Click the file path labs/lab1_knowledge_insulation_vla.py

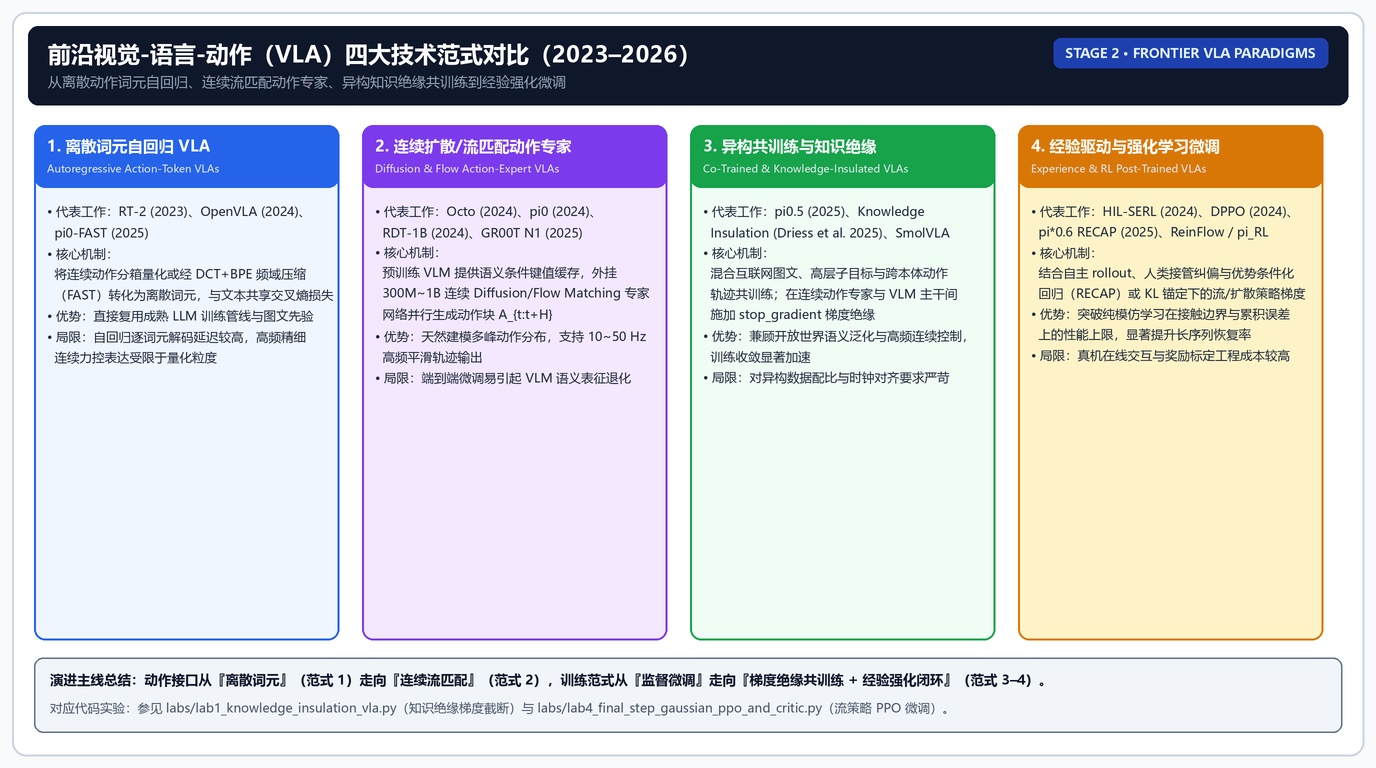[281, 709]
